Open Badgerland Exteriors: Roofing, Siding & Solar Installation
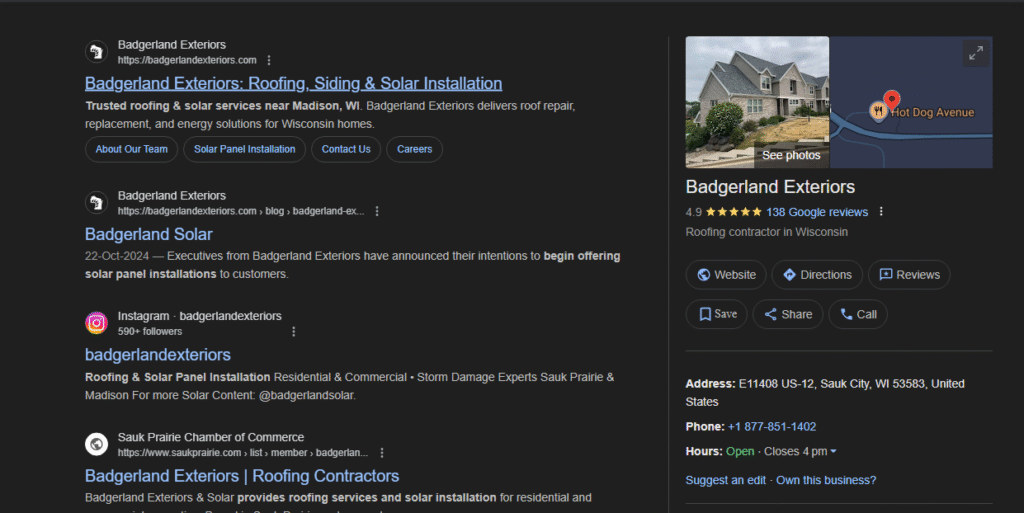The image size is (1024, 513). pos(293,84)
